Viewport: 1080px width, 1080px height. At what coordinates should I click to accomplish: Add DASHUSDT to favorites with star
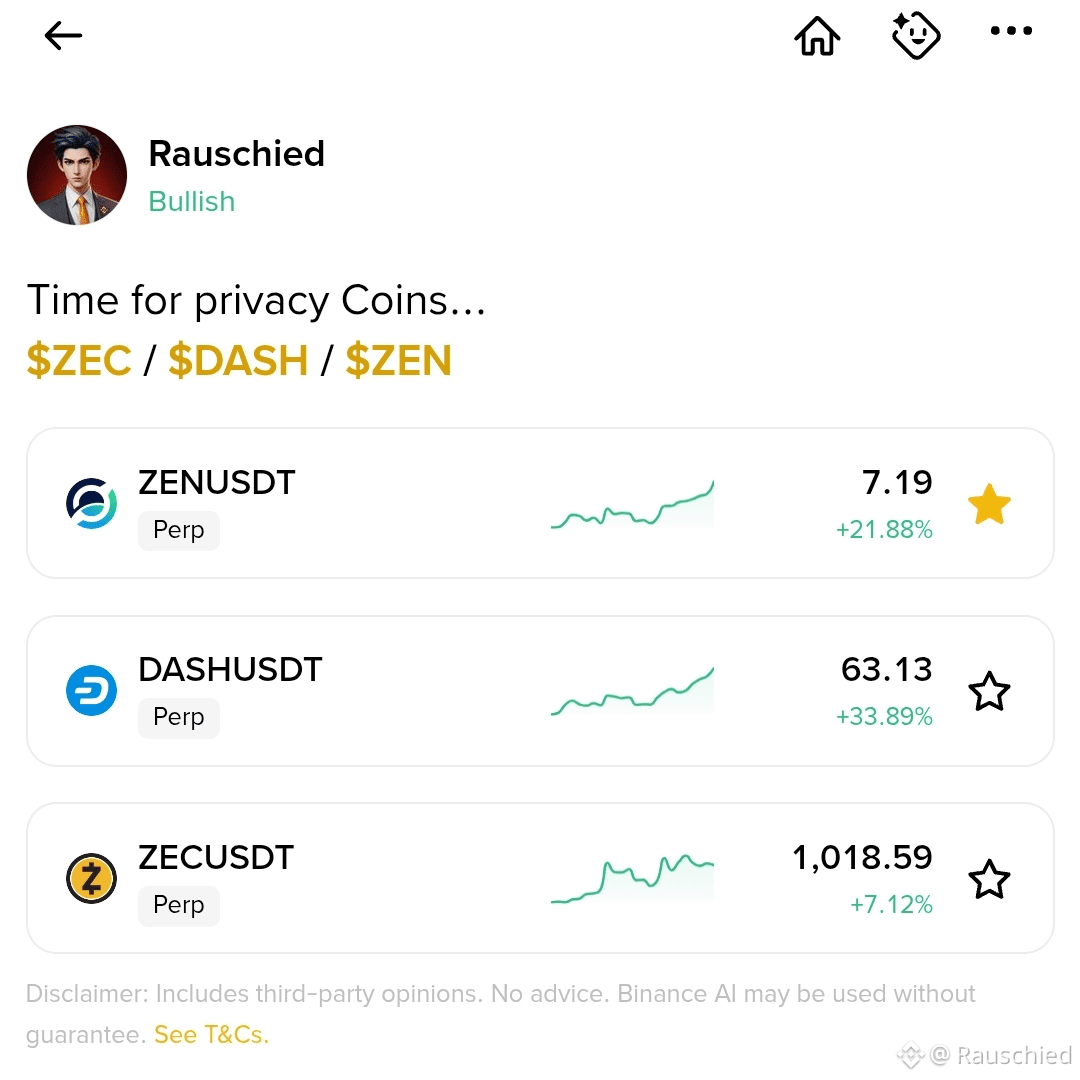click(x=989, y=691)
